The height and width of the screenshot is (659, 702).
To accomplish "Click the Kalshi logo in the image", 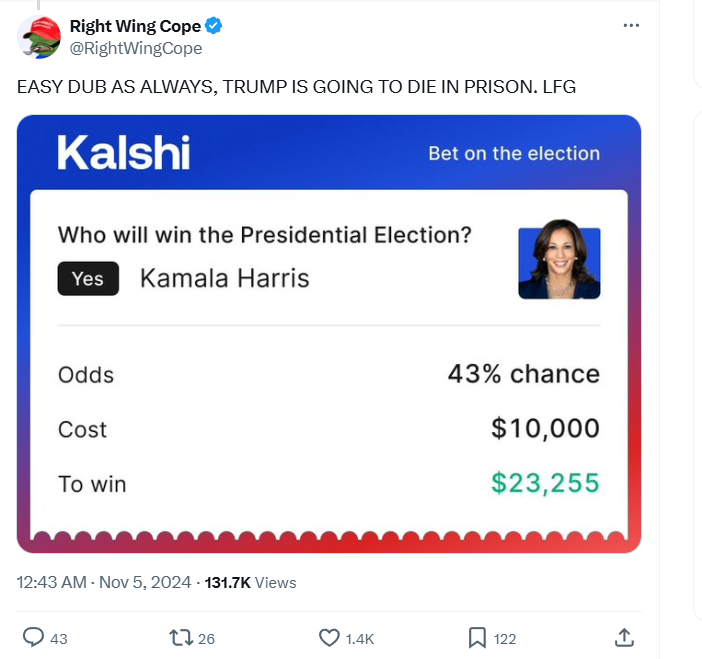I will [x=123, y=152].
